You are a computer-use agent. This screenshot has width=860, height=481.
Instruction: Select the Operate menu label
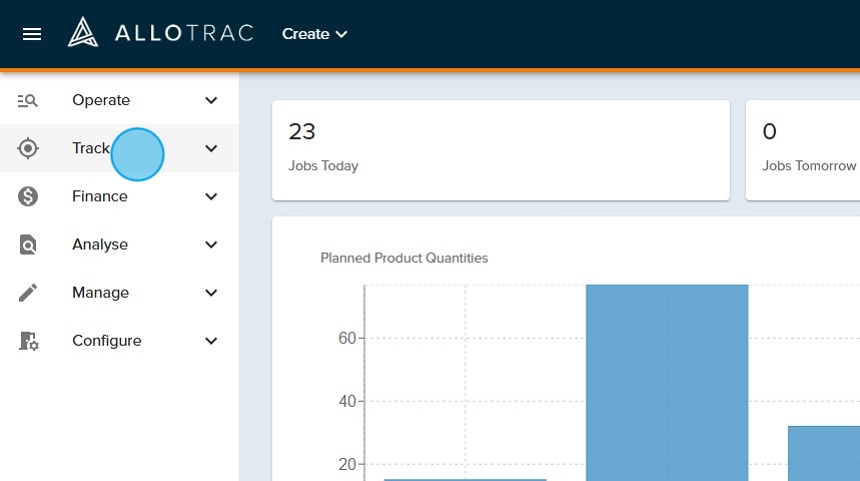pyautogui.click(x=101, y=100)
